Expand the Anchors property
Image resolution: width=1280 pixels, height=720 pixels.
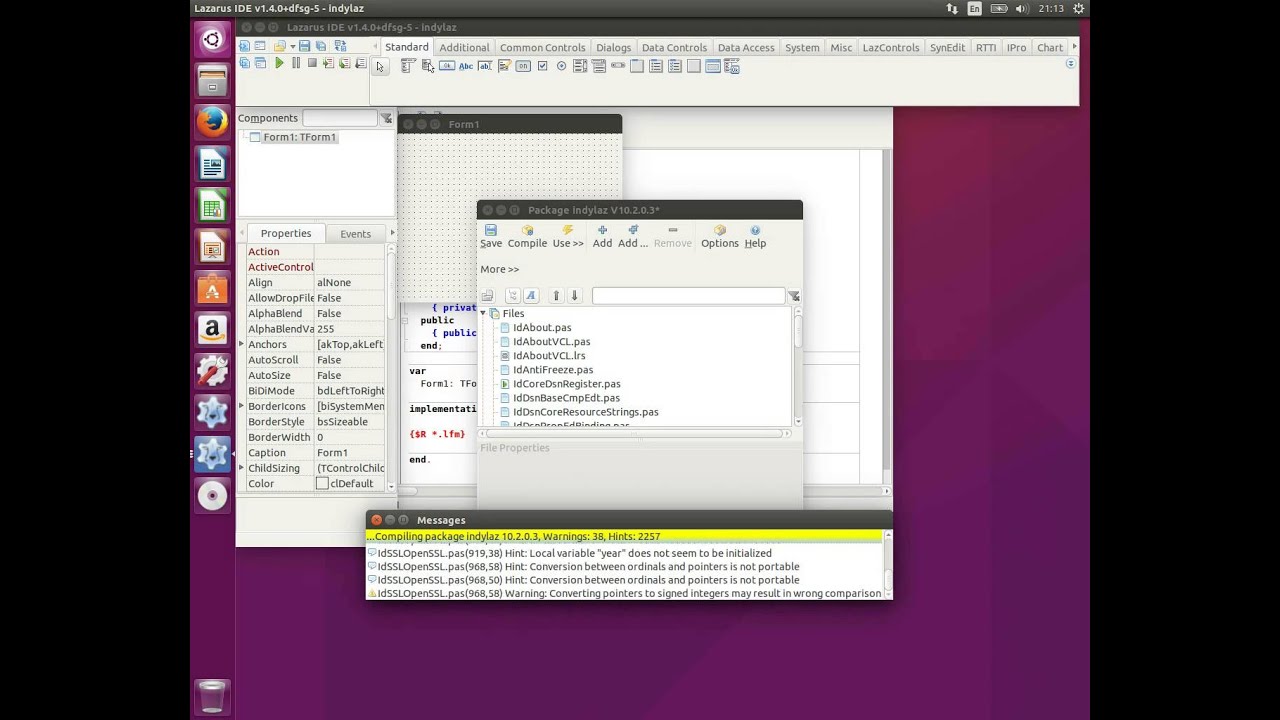coord(241,344)
